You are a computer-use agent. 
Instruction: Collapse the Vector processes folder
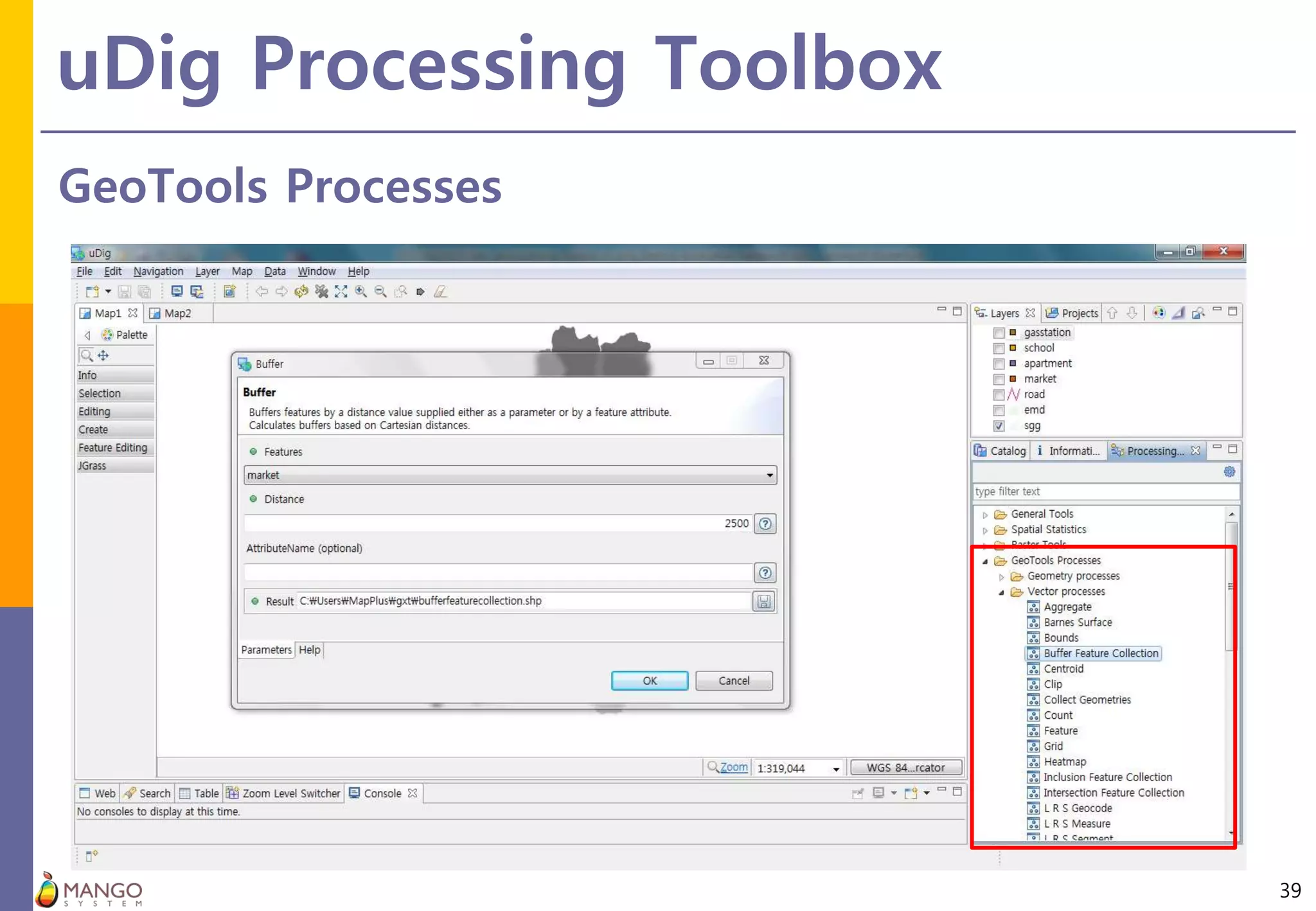pos(1001,592)
